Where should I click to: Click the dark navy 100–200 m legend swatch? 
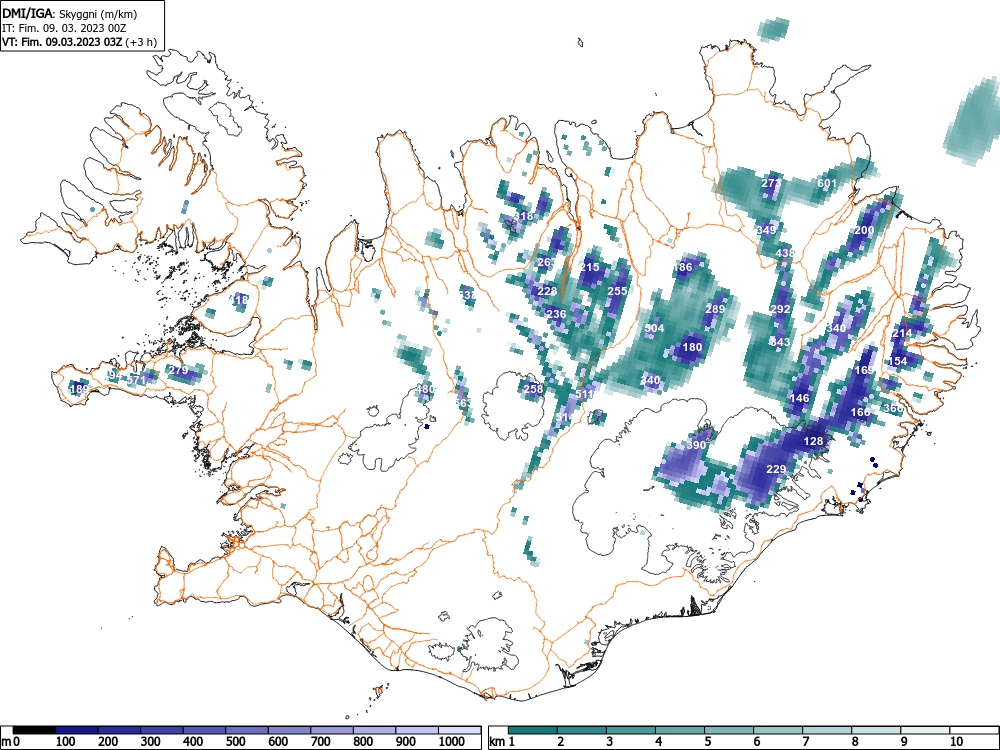pos(77,730)
